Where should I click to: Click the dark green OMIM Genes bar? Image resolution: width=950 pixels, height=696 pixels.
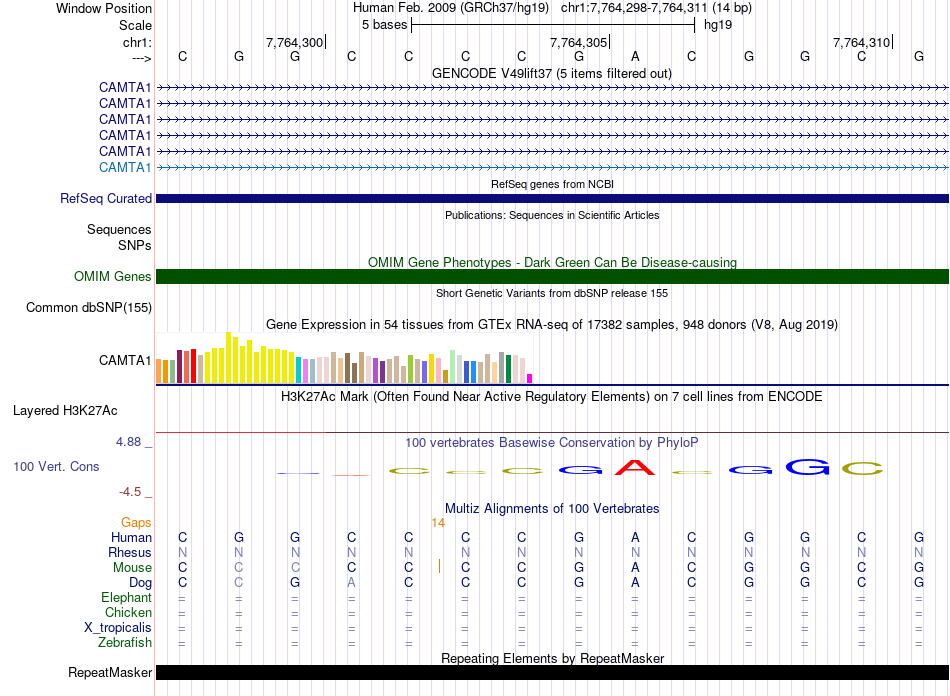point(552,276)
